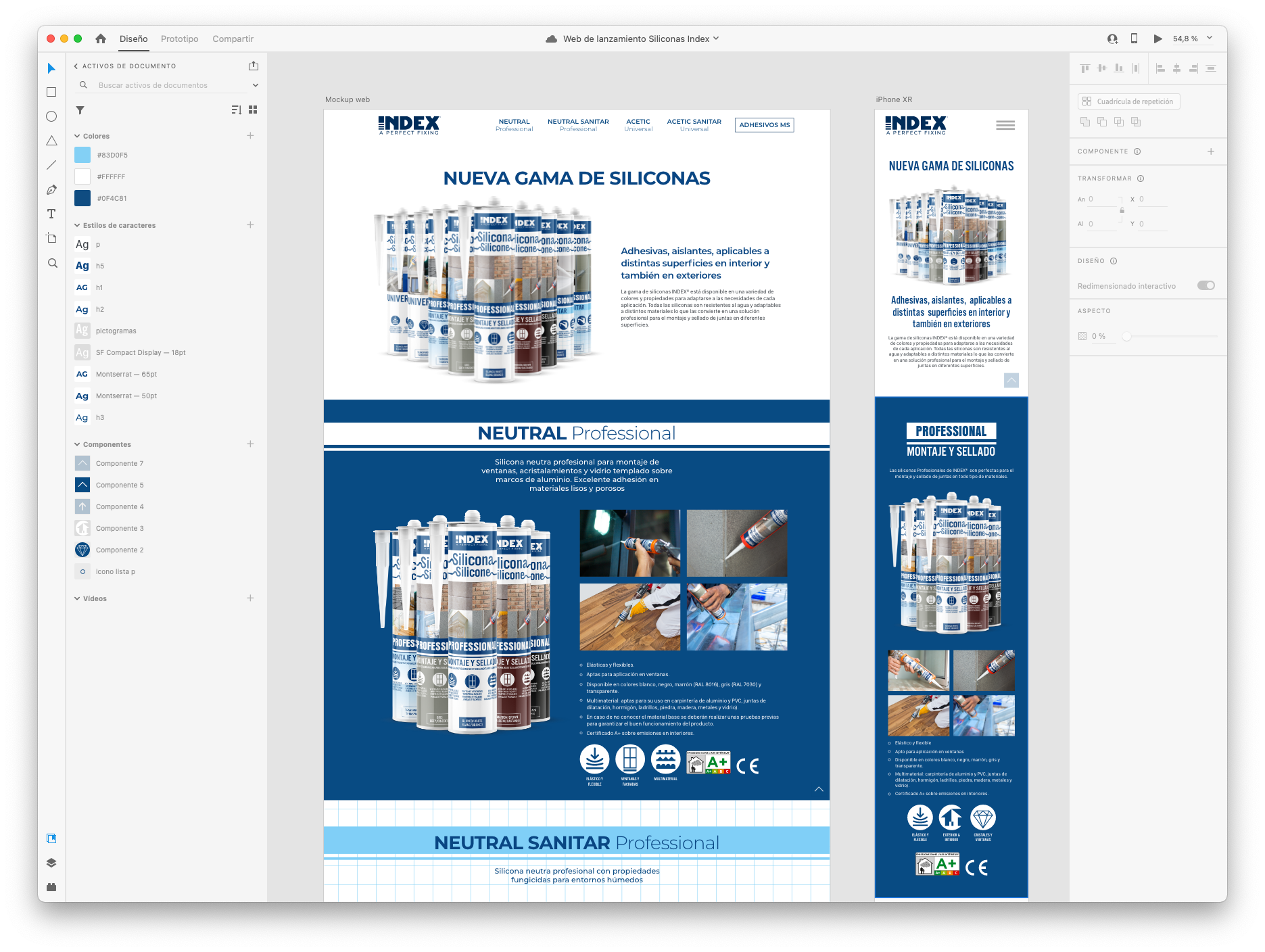Open the asset search dropdown arrow
The image size is (1265, 952).
256,85
